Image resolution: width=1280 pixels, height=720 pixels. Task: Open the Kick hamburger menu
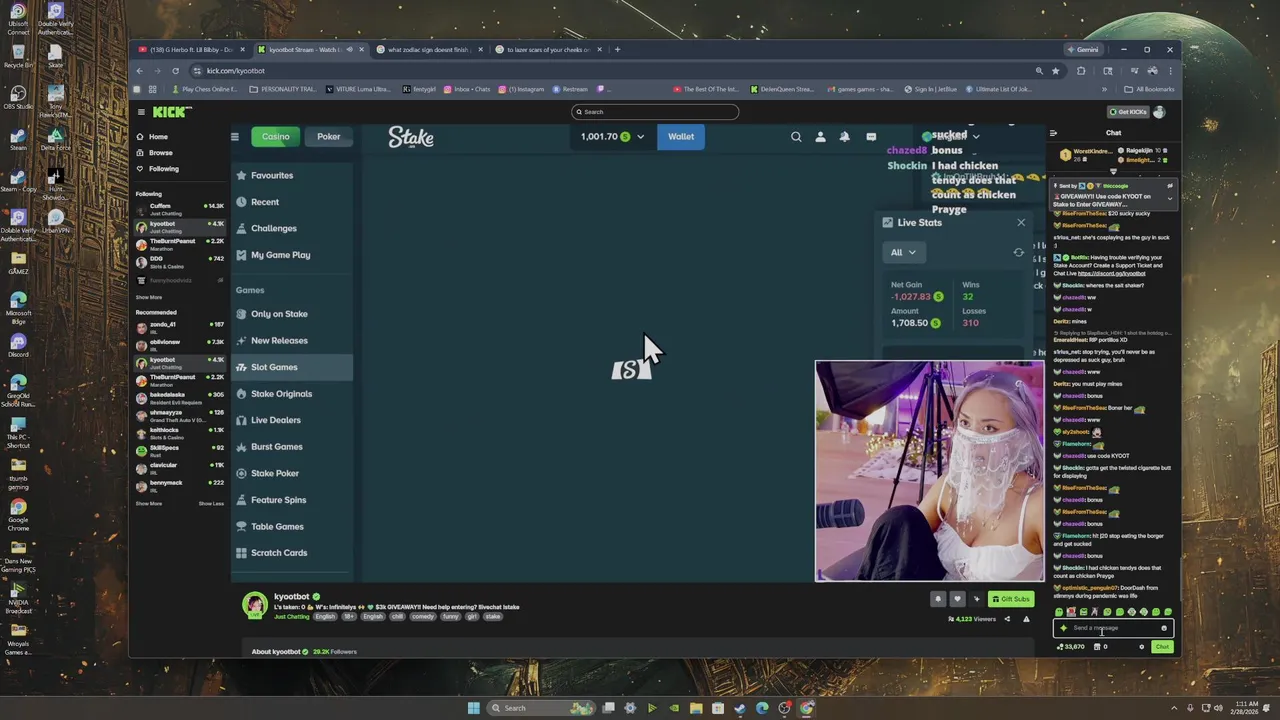pyautogui.click(x=141, y=112)
